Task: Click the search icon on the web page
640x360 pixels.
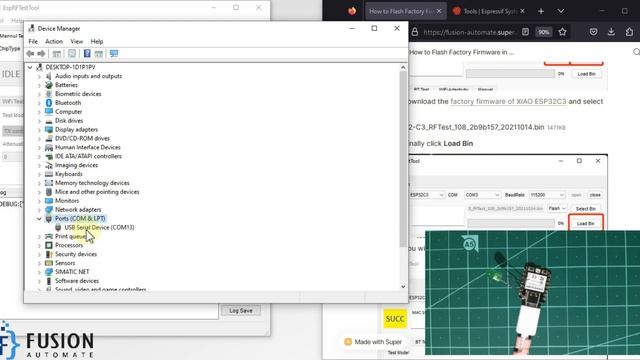Action: pyautogui.click(x=636, y=52)
